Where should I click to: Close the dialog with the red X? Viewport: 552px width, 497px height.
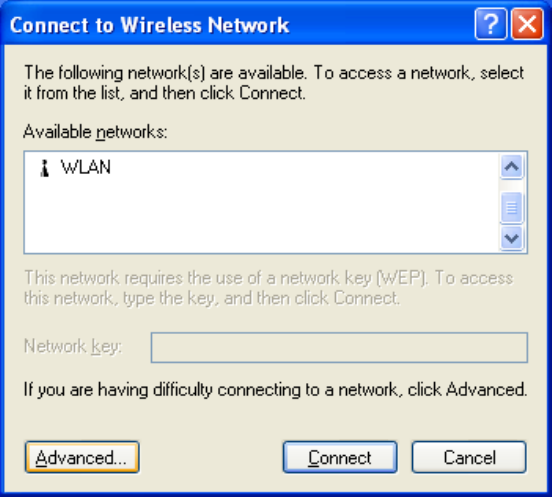click(527, 24)
